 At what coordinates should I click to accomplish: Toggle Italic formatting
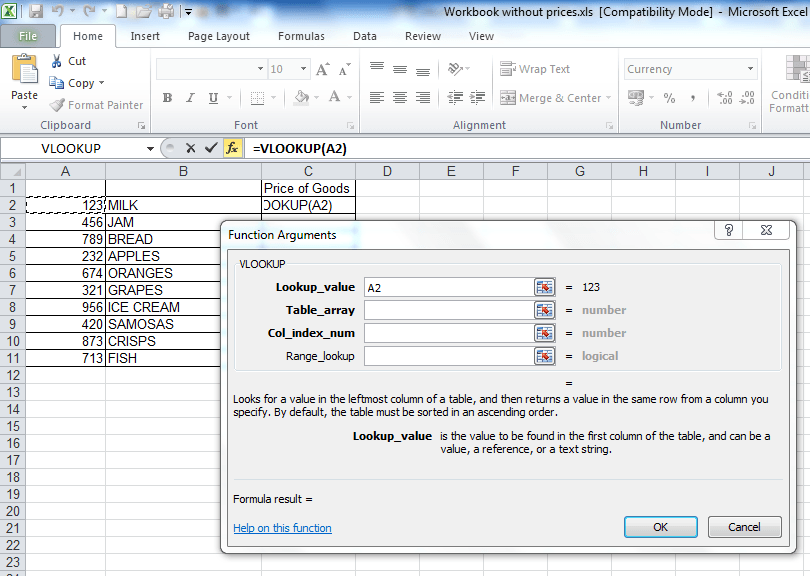(x=190, y=98)
